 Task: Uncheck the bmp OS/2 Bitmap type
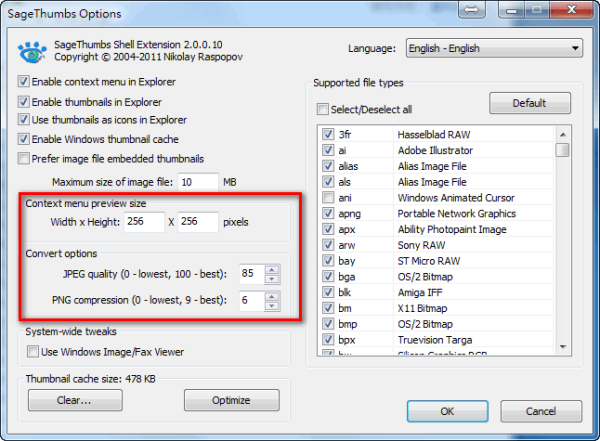(328, 324)
